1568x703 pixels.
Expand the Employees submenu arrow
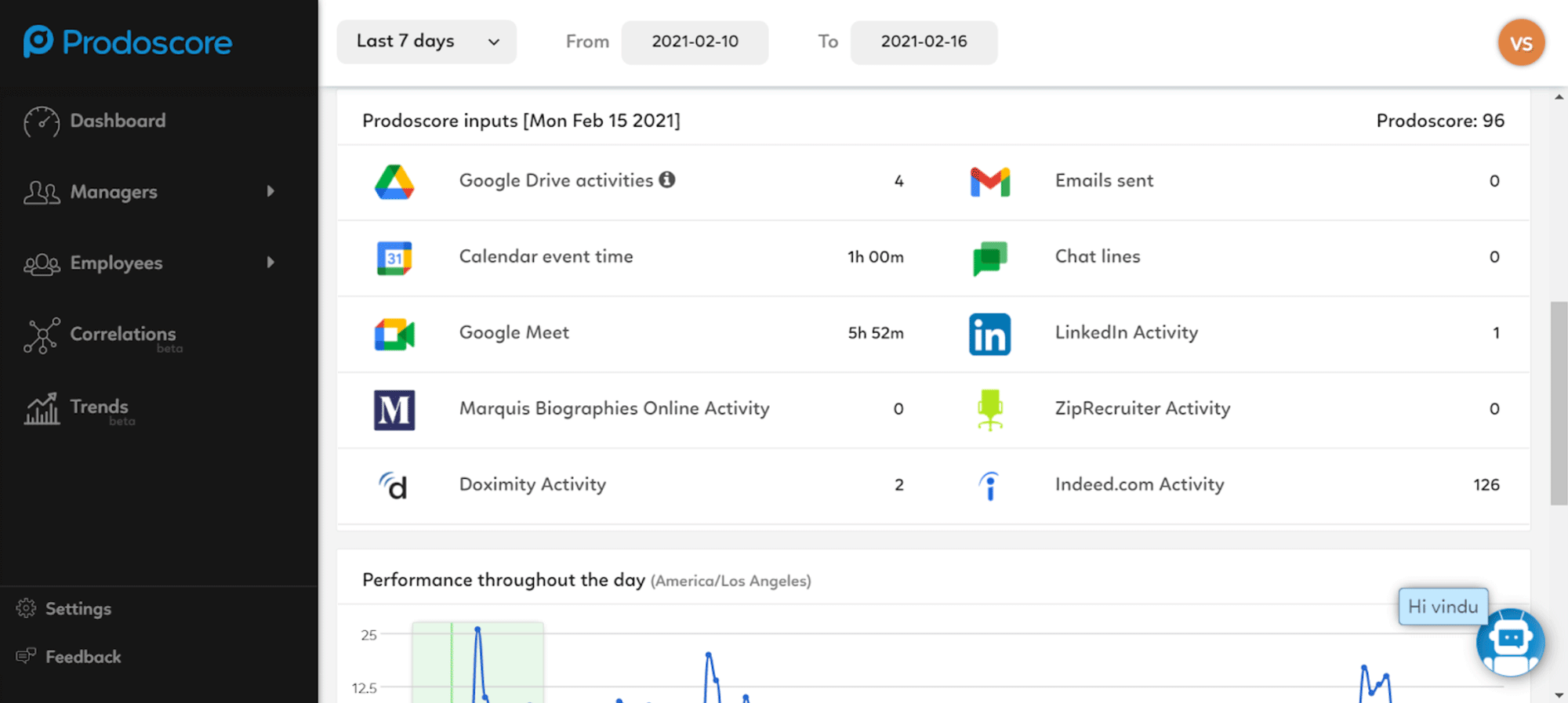click(x=270, y=263)
